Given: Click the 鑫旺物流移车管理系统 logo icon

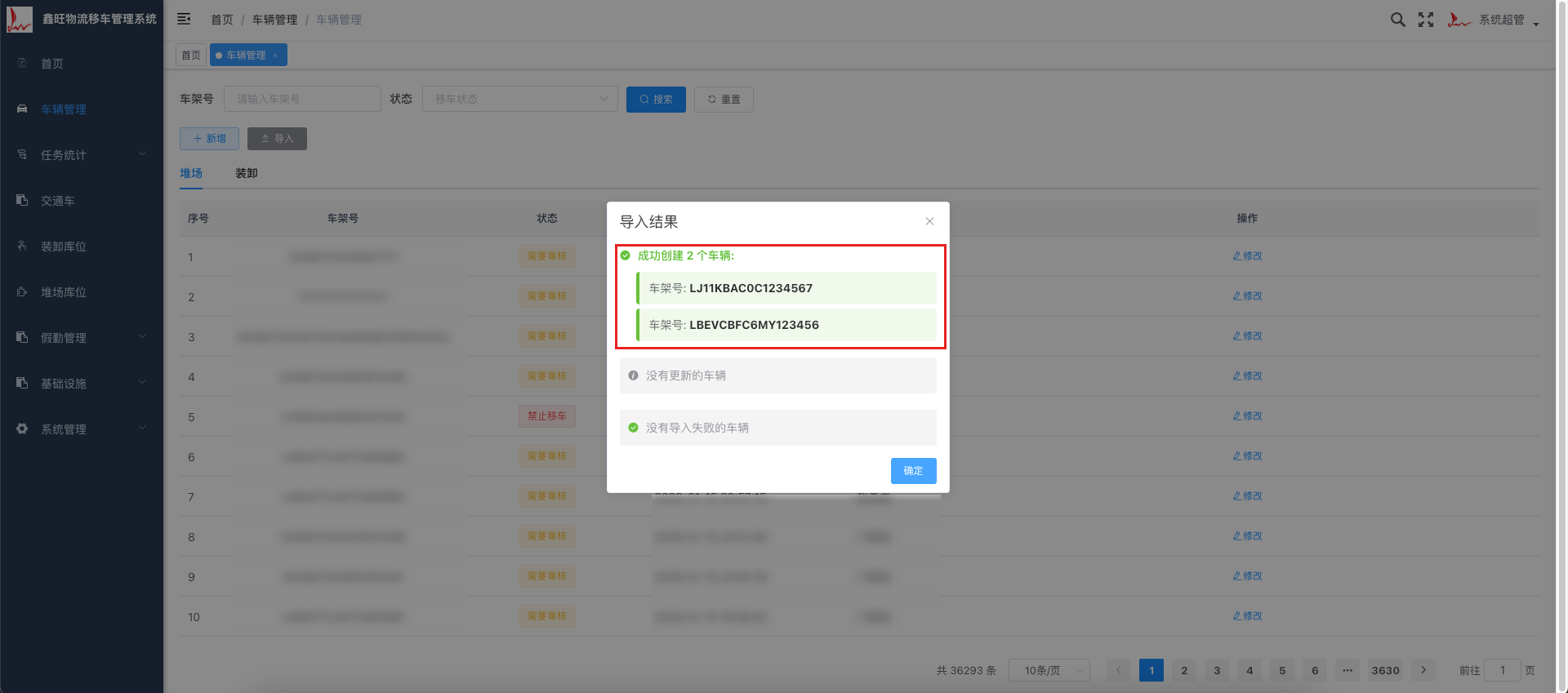Looking at the screenshot, I should pos(20,20).
